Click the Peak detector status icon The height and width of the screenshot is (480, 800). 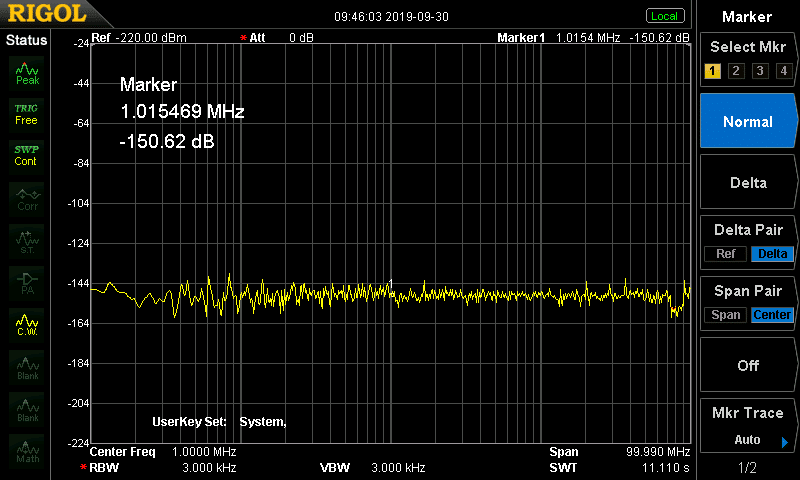(27, 73)
